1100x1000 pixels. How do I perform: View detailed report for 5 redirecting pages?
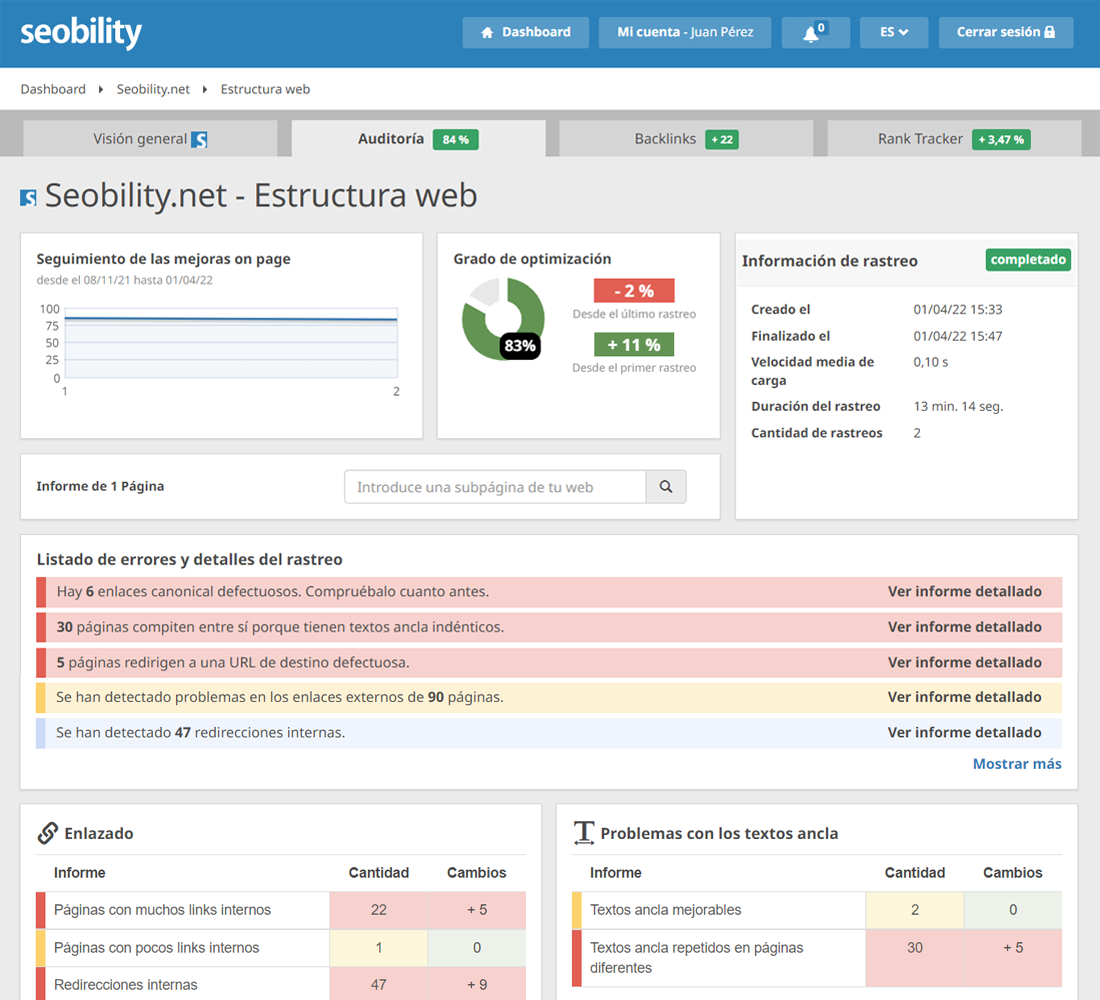[x=965, y=662]
